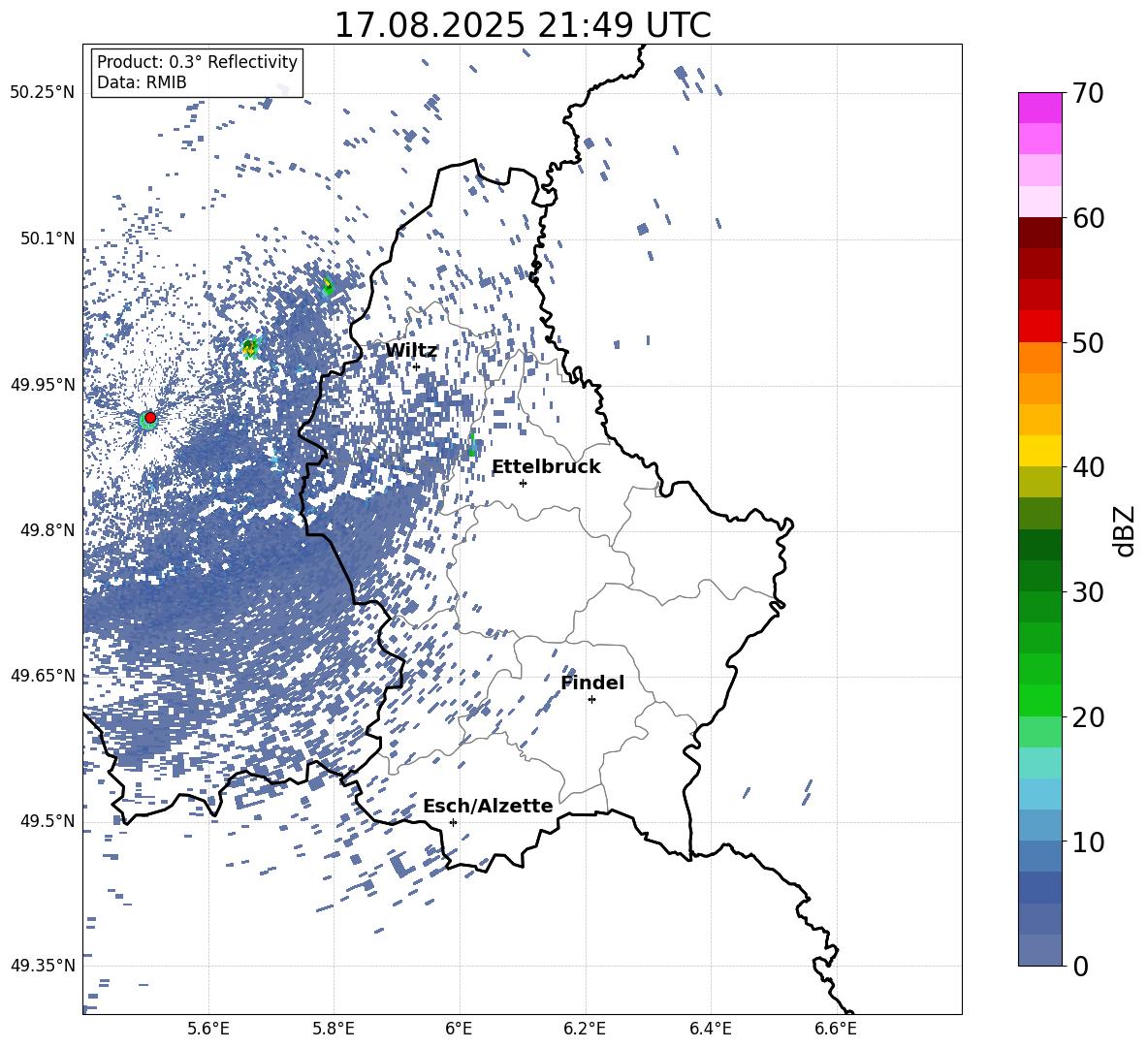Viewport: 1148px width, 1048px height.
Task: Click the 40 value on colorbar
Action: [1088, 467]
